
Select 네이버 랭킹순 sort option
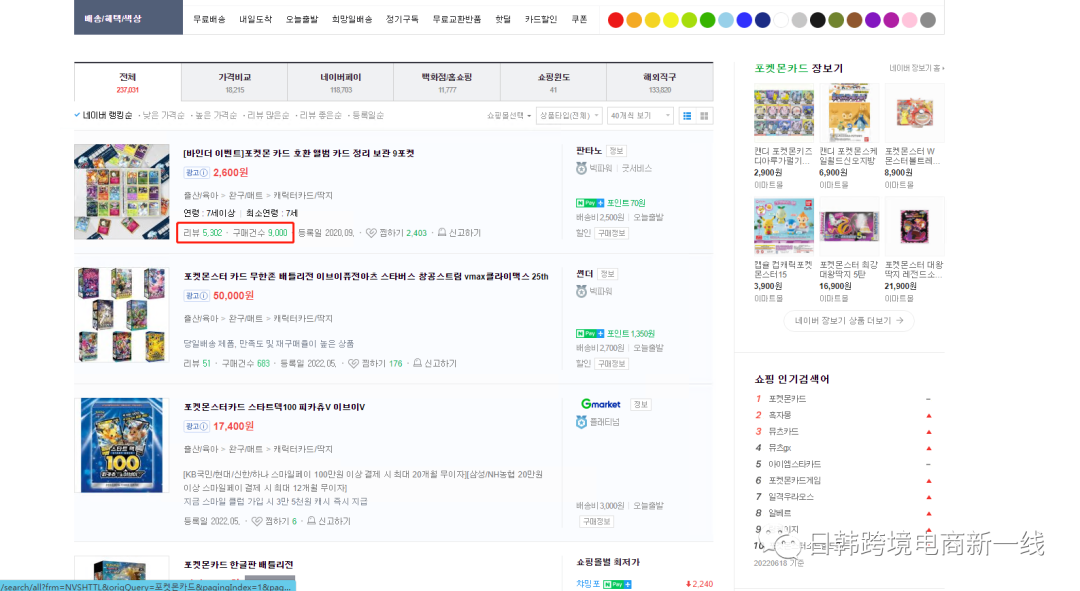click(x=107, y=115)
